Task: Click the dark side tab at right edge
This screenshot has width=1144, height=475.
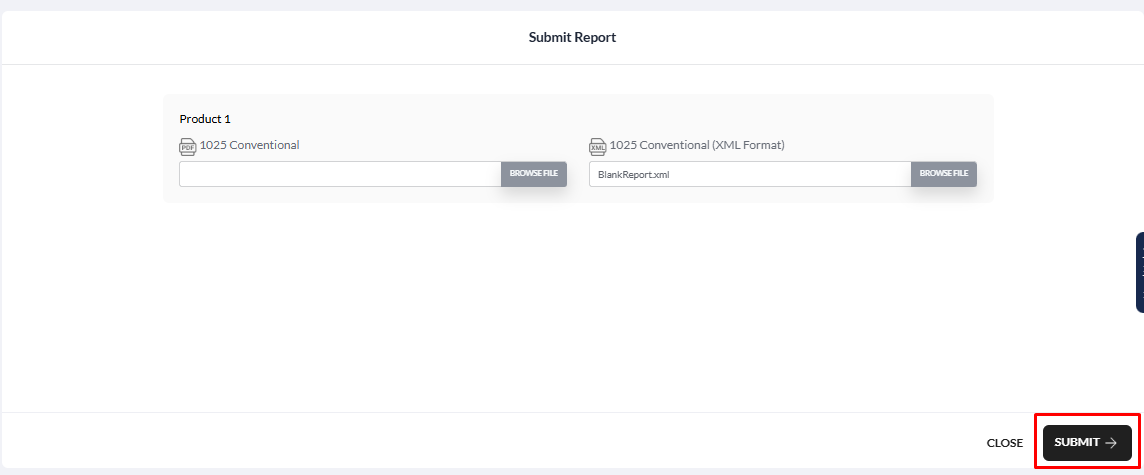Action: pos(1140,272)
